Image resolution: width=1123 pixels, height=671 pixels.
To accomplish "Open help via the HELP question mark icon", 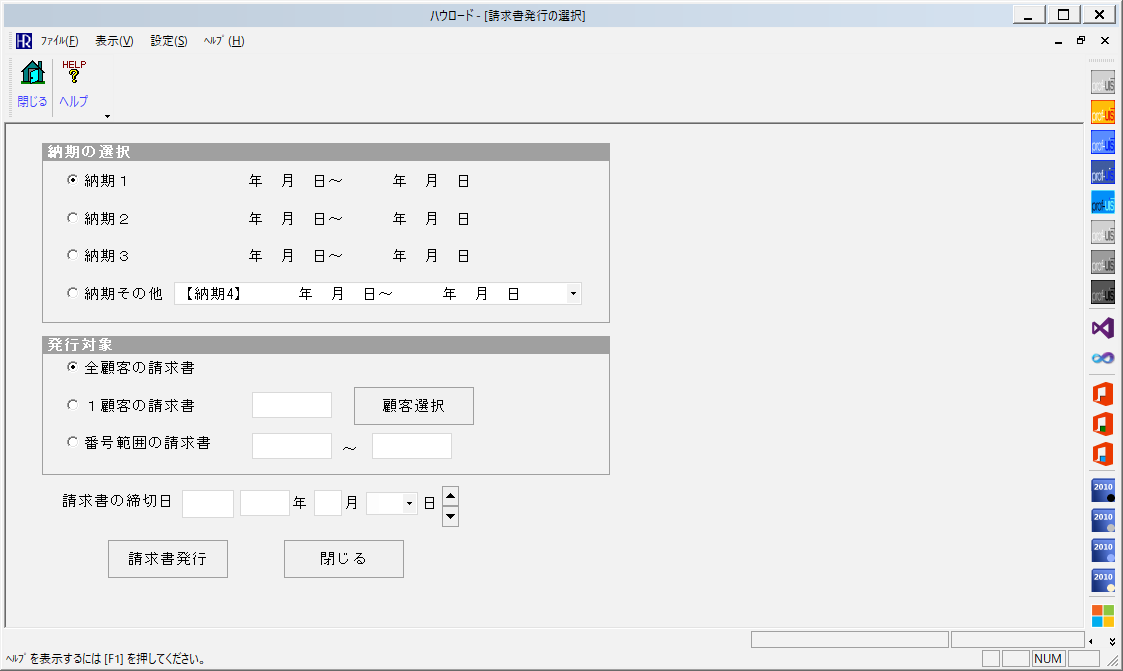I will pos(73,75).
